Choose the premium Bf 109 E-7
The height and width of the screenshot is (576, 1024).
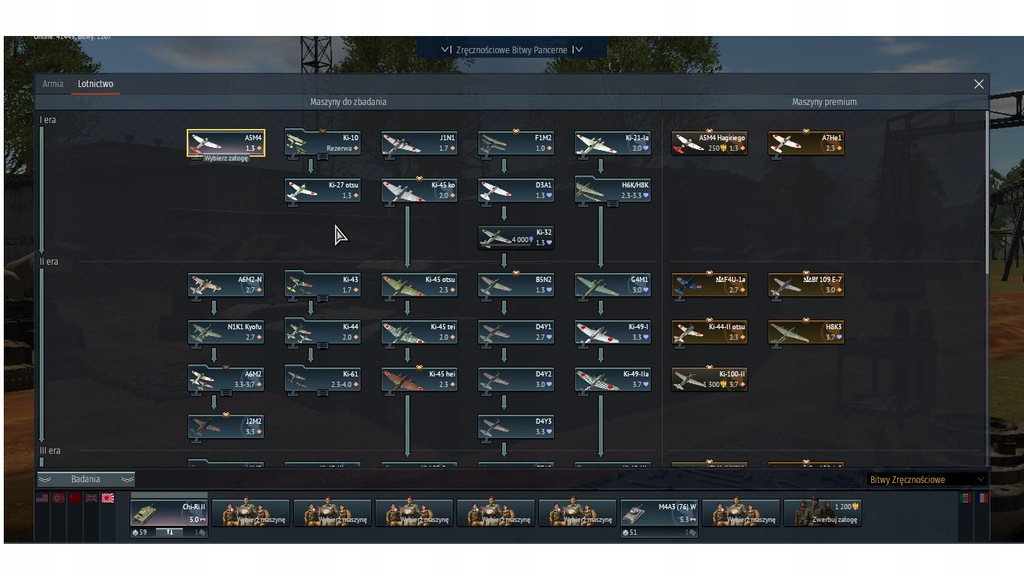[x=806, y=285]
